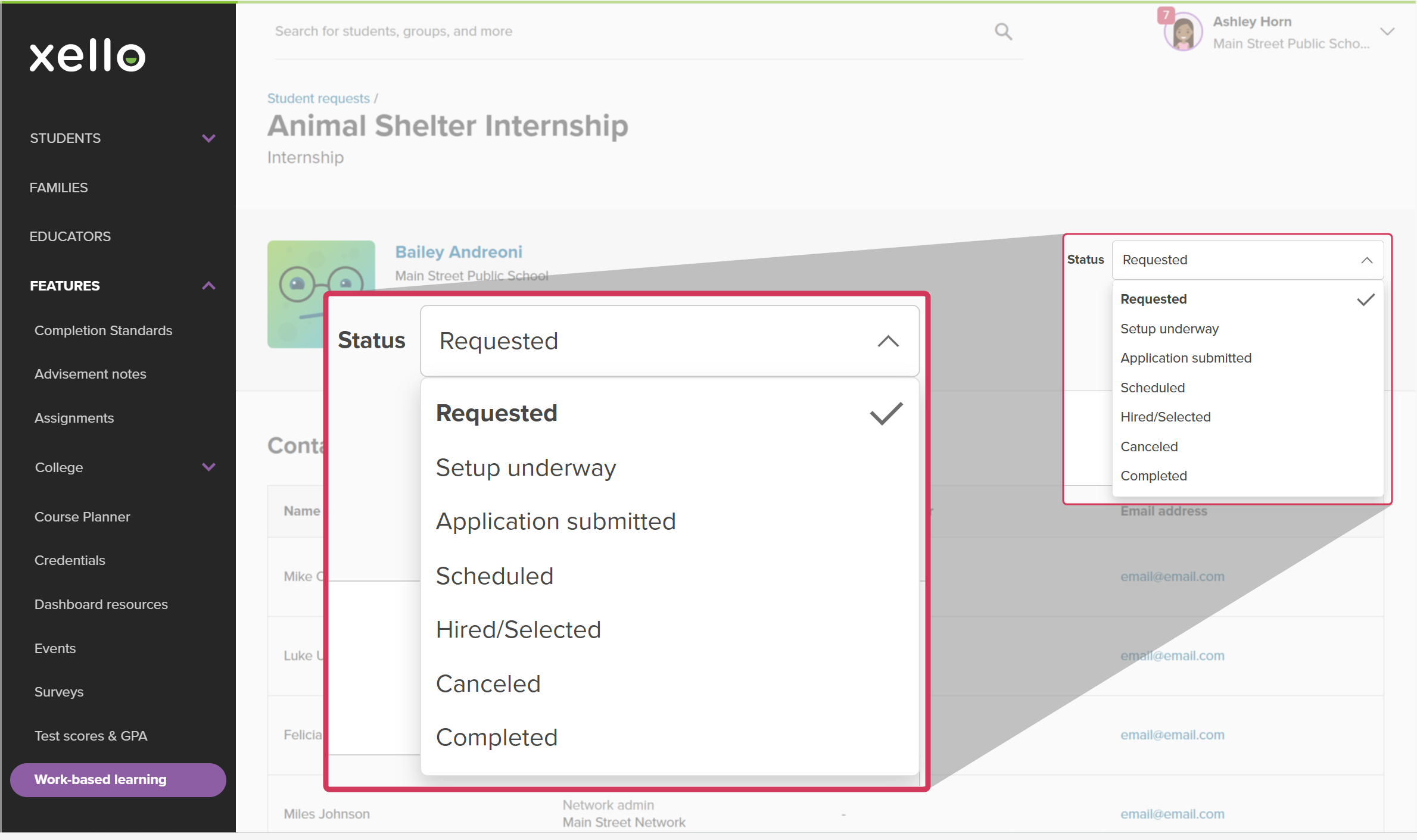Click Miles Johnson's email address link

tap(1172, 814)
